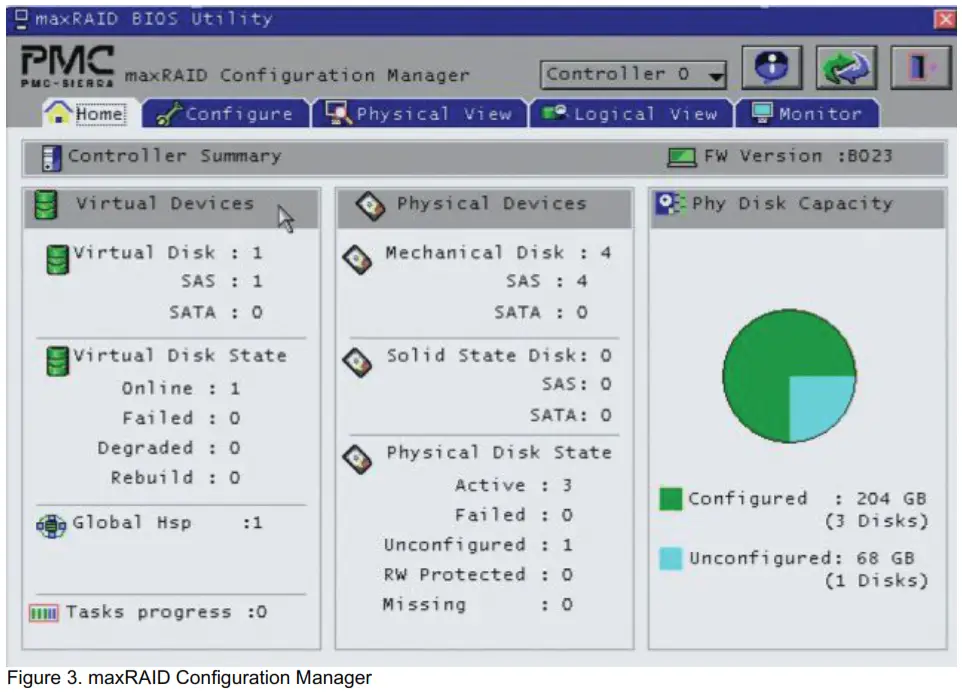
Task: Click 'RW Protected : 0' text
Action: pyautogui.click(x=478, y=575)
